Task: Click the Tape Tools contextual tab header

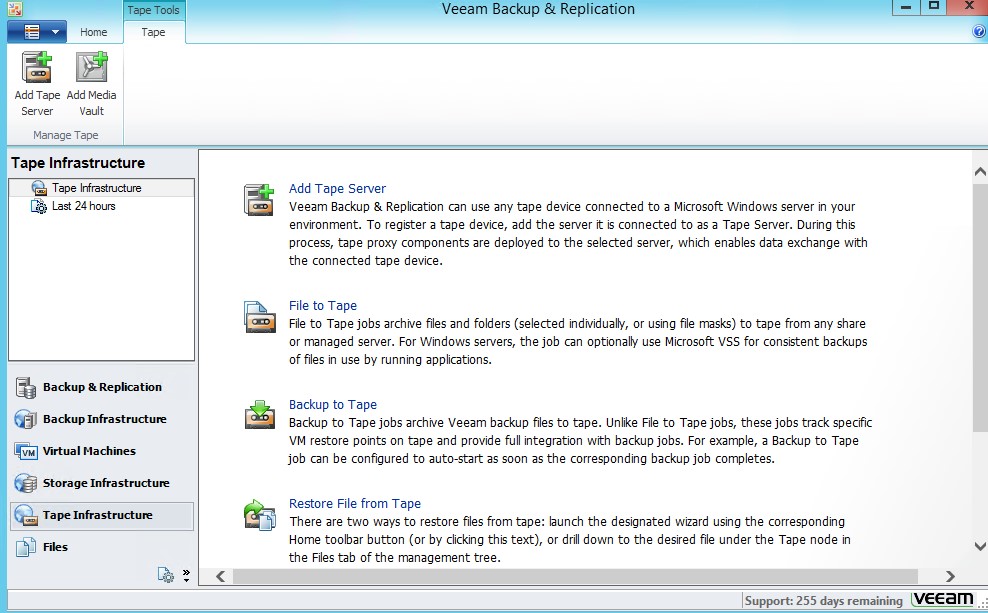Action: pyautogui.click(x=153, y=10)
